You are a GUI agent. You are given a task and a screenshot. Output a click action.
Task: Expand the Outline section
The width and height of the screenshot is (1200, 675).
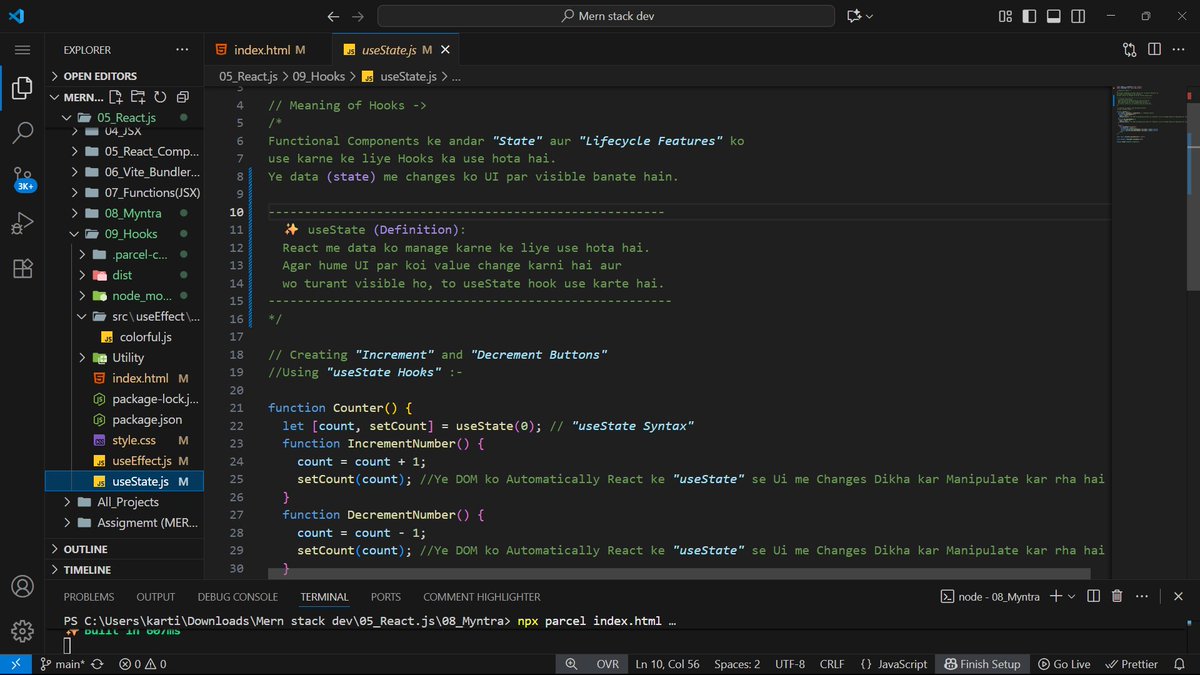(x=124, y=549)
